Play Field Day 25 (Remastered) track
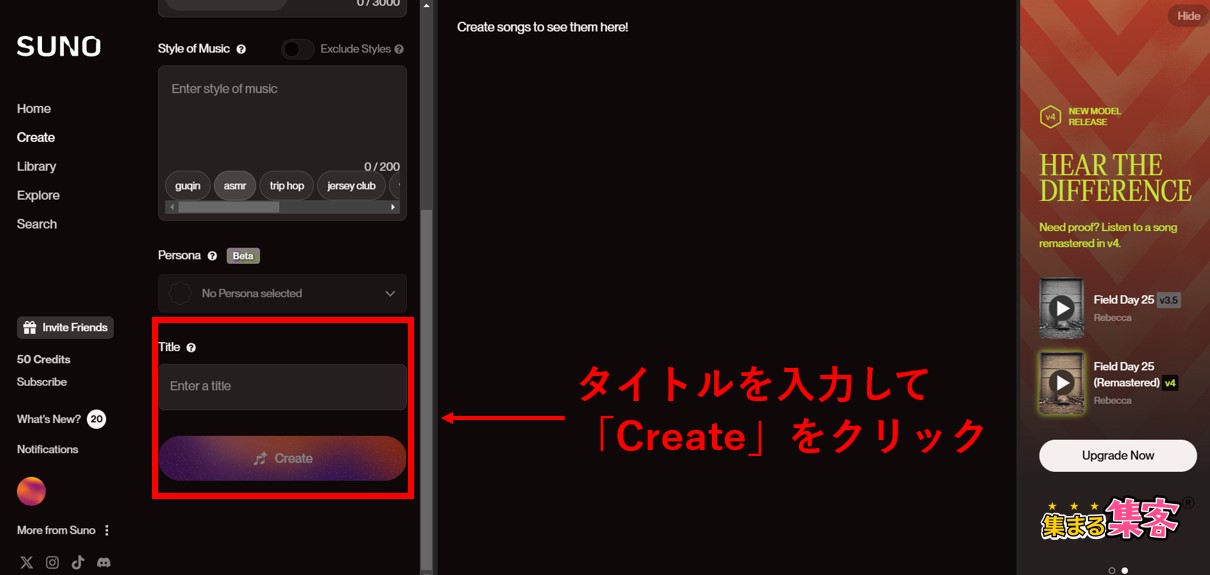The image size is (1210, 575). pos(1062,382)
